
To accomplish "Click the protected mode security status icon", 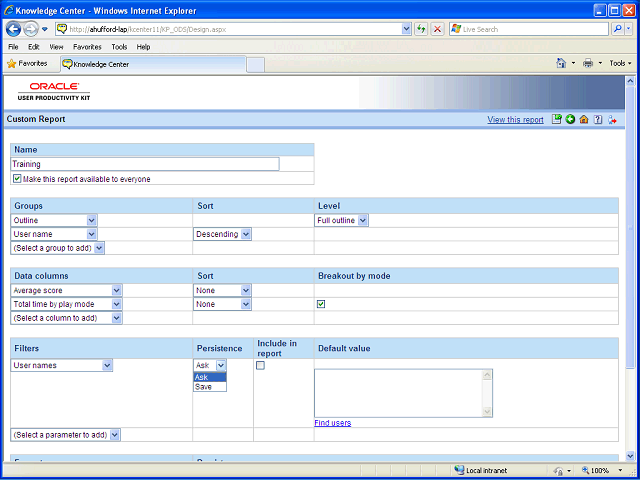I will (x=558, y=471).
